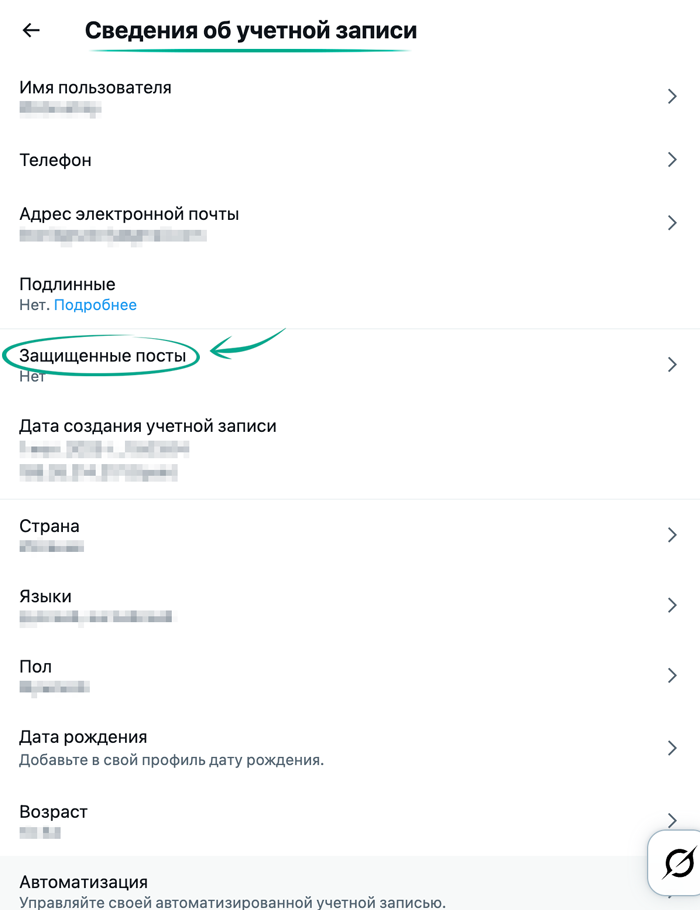Open the Языки row chevron
This screenshot has height=910, width=700.
tap(672, 605)
